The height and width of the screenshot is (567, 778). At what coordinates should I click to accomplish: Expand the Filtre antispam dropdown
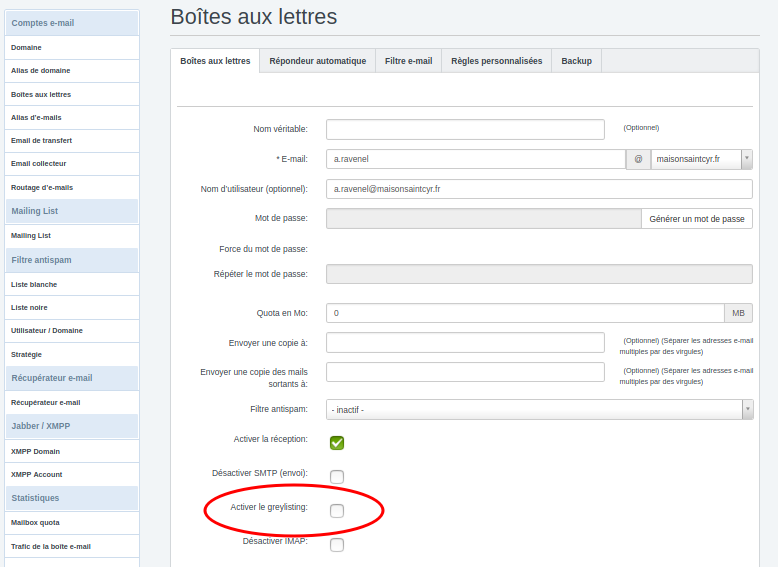pyautogui.click(x=539, y=409)
